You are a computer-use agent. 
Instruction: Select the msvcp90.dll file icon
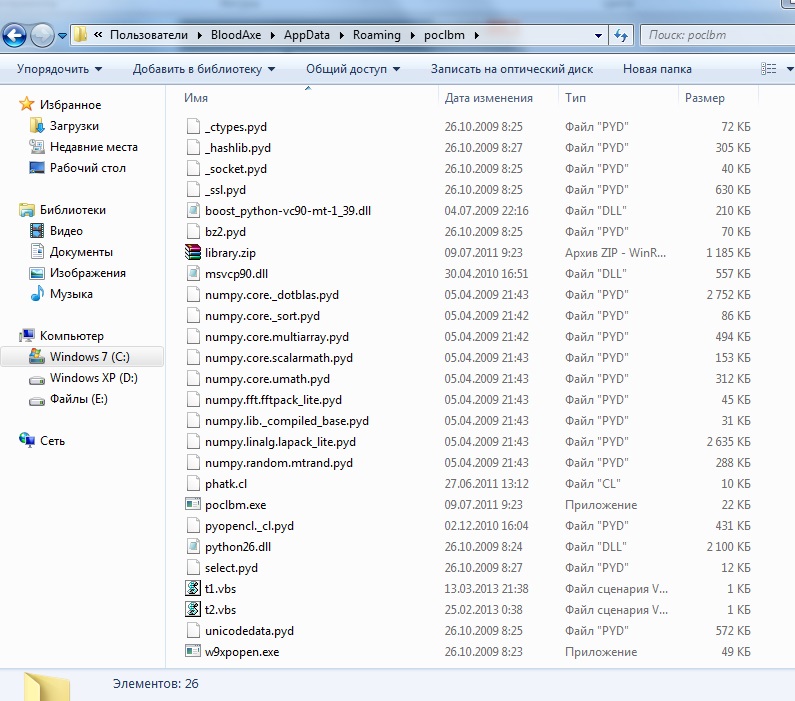[193, 274]
